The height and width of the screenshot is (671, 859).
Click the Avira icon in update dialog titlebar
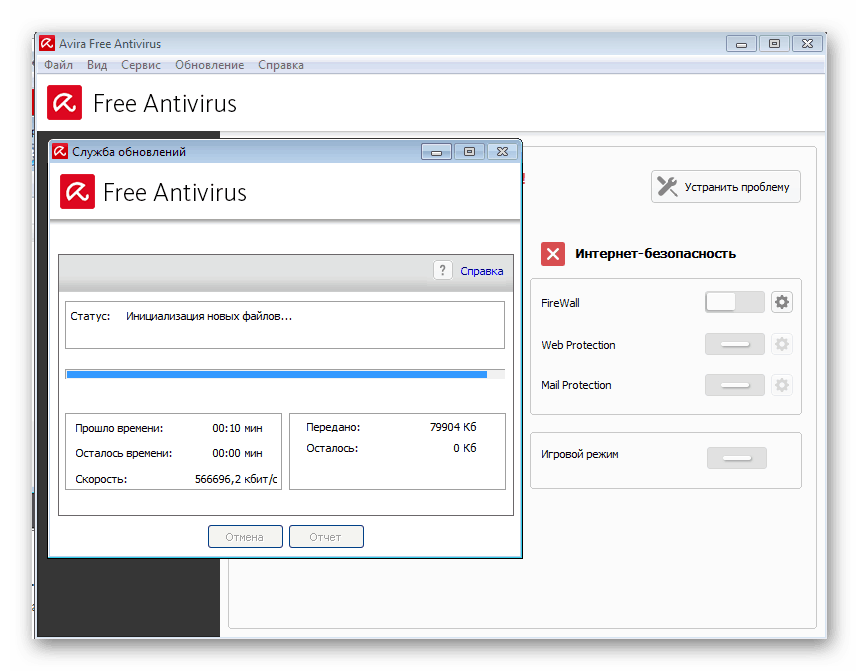[x=60, y=152]
